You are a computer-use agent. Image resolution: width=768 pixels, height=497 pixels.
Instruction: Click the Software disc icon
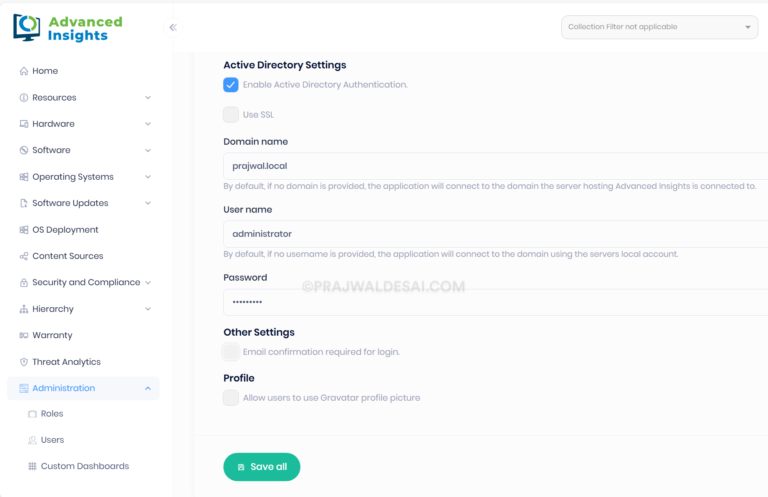click(x=24, y=150)
